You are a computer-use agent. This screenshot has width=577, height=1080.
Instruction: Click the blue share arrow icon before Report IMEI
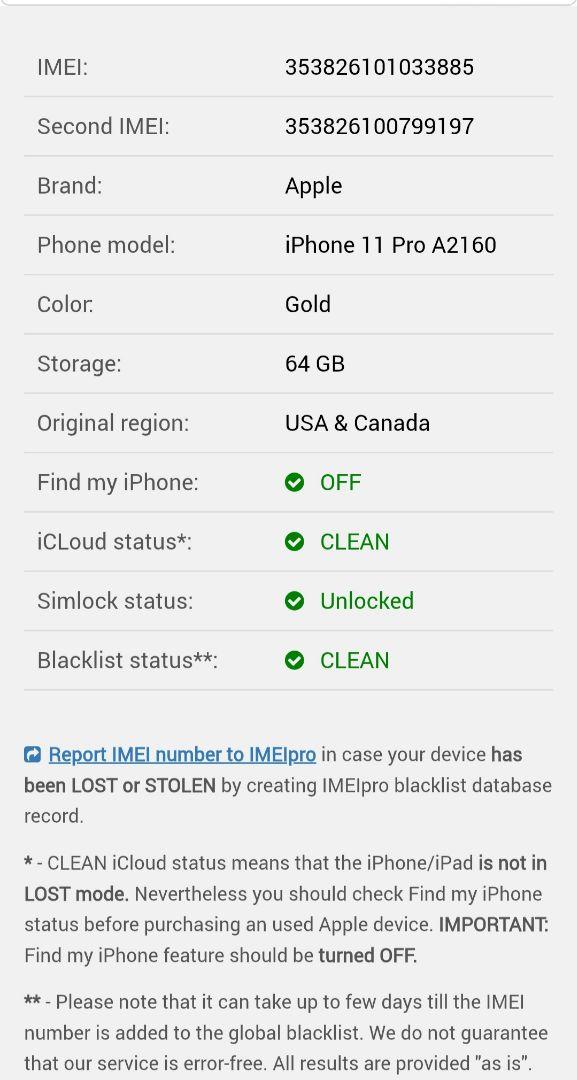[32, 755]
